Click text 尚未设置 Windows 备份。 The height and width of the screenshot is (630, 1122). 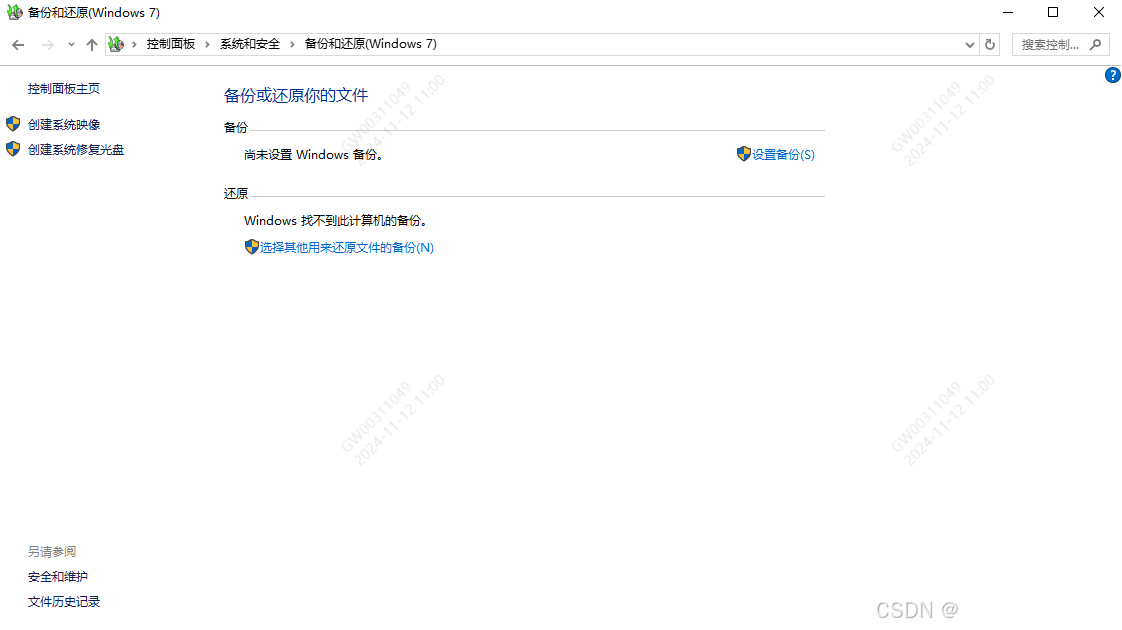point(313,155)
